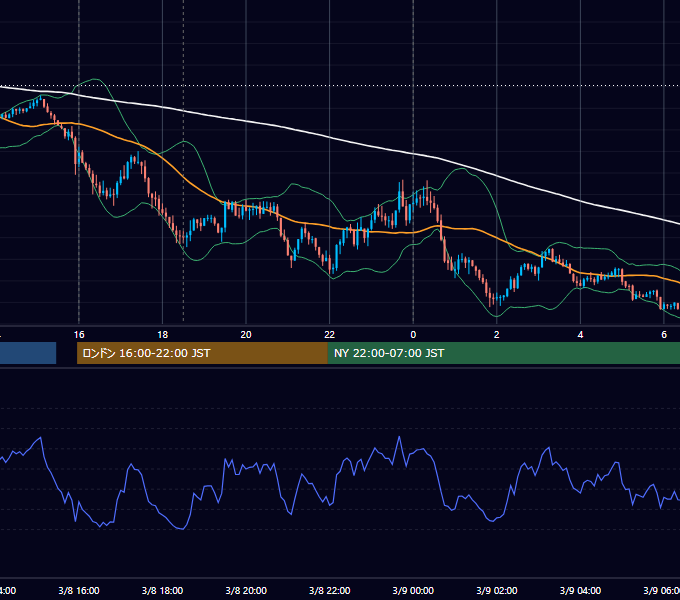The width and height of the screenshot is (680, 600).
Task: Select the "2" hour label on the upper axis
Action: [497, 335]
